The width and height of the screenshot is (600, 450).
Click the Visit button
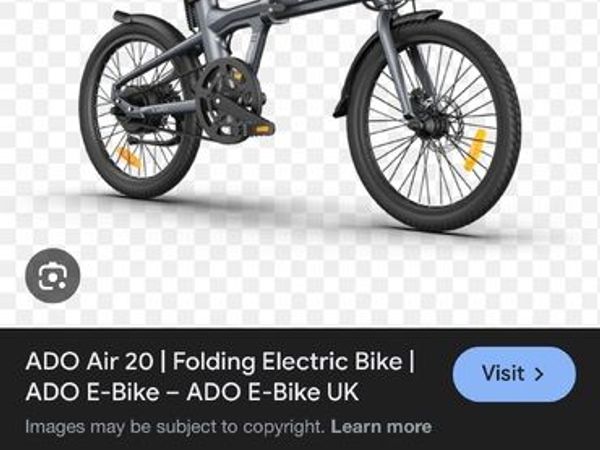coord(514,374)
